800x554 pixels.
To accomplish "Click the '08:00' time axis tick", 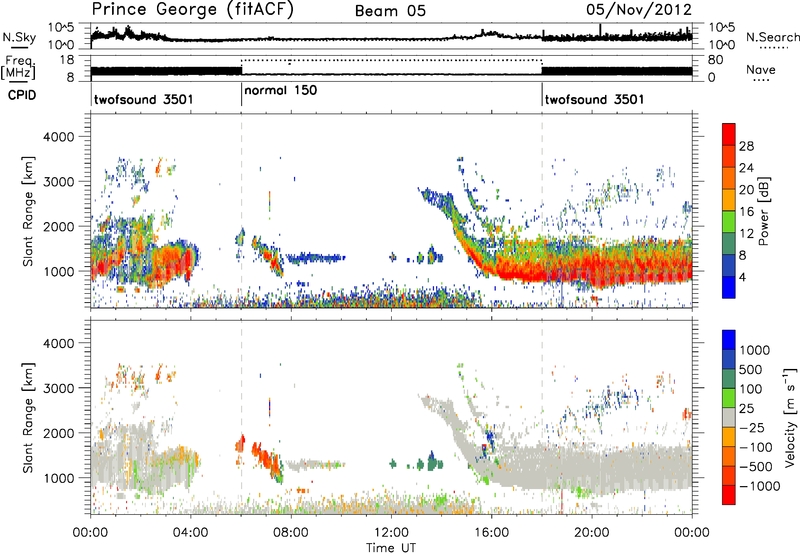I will point(291,532).
